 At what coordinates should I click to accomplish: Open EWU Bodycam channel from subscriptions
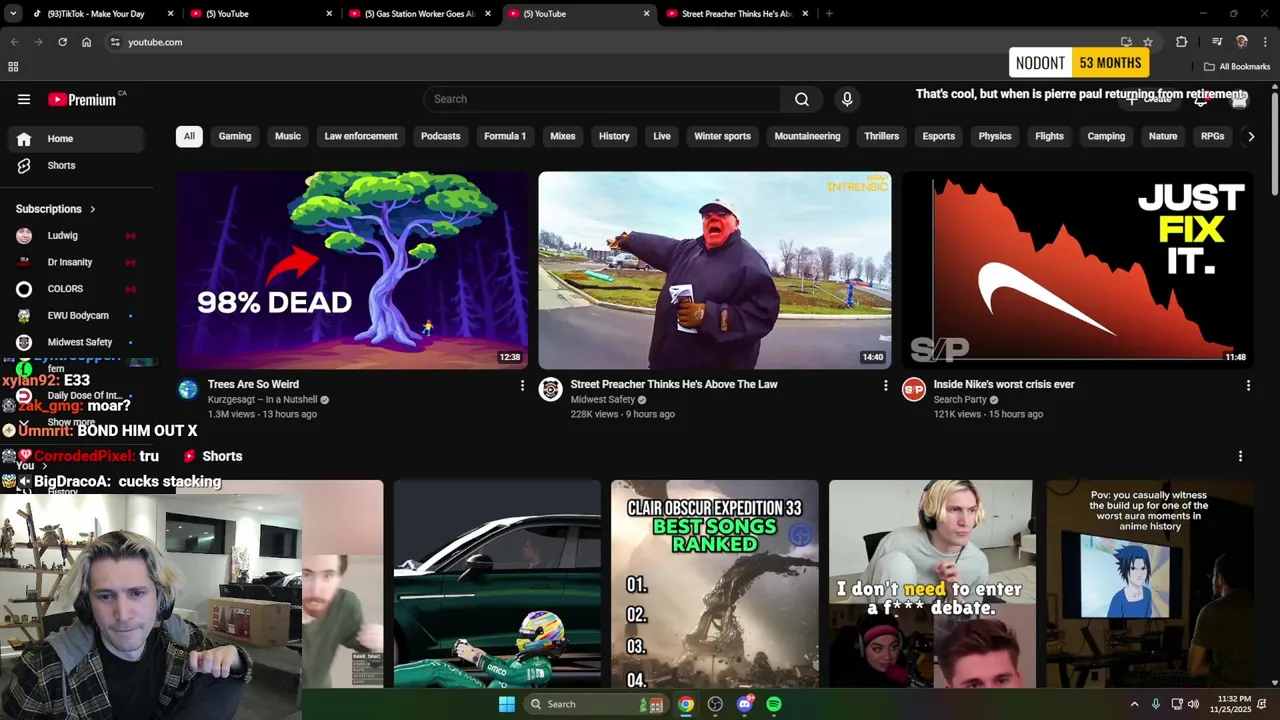(76, 315)
